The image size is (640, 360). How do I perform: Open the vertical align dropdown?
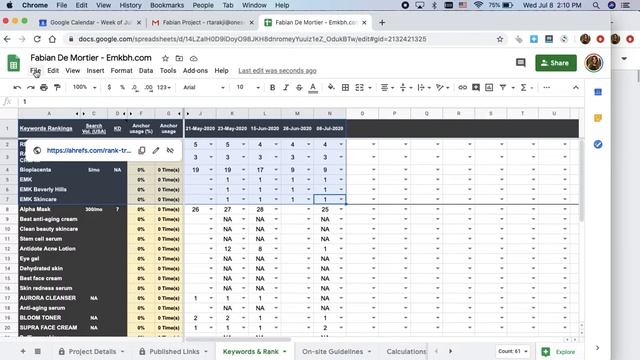tap(405, 87)
